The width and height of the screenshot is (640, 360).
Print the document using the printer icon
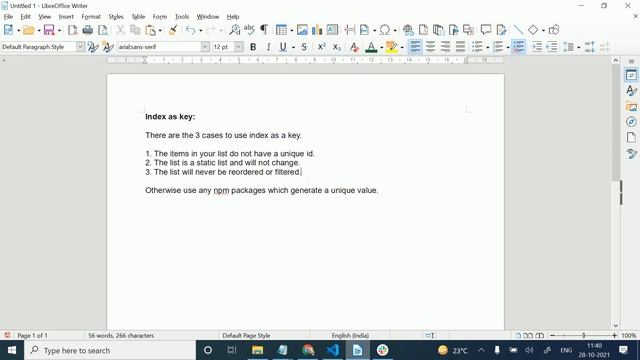(x=87, y=30)
